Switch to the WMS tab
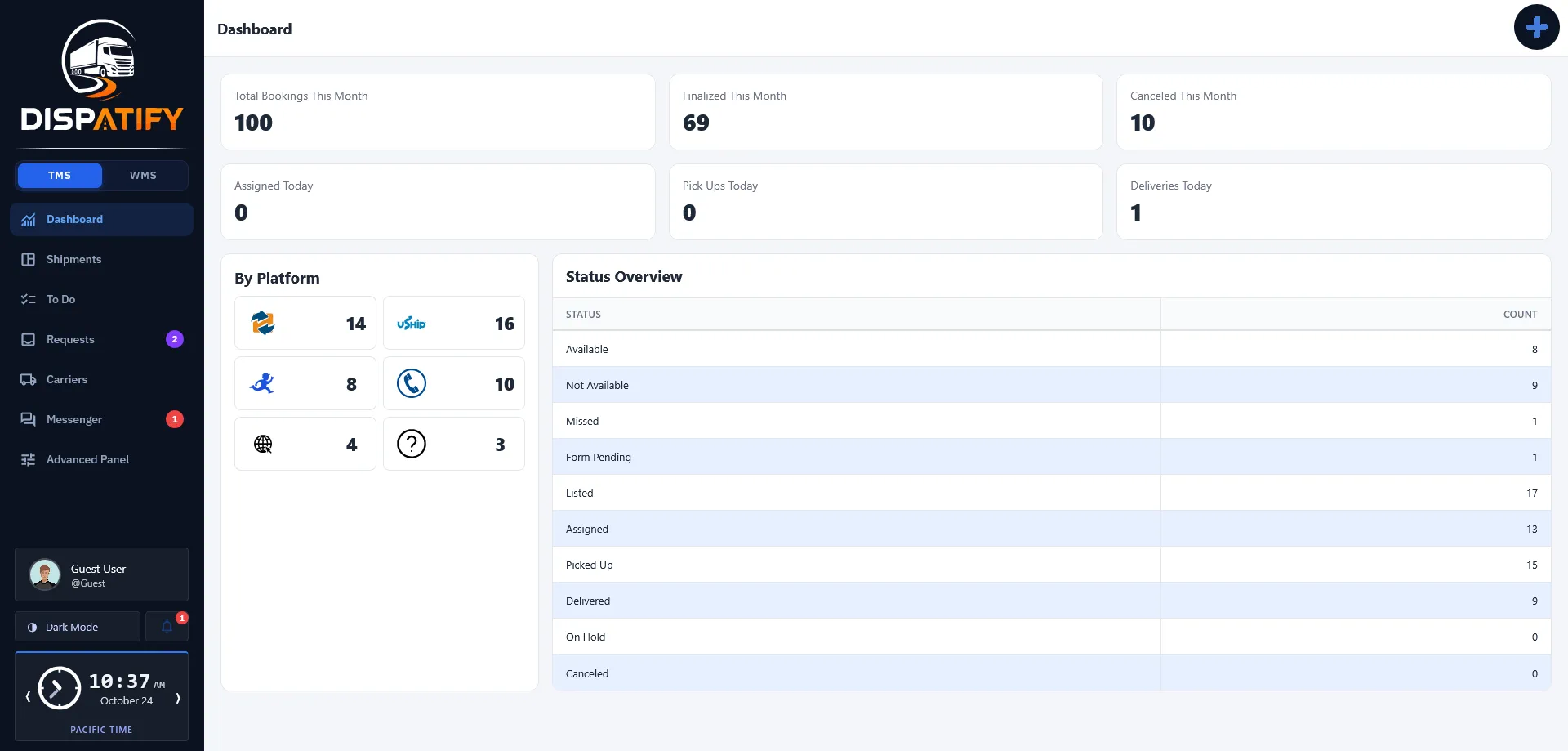 [x=144, y=176]
